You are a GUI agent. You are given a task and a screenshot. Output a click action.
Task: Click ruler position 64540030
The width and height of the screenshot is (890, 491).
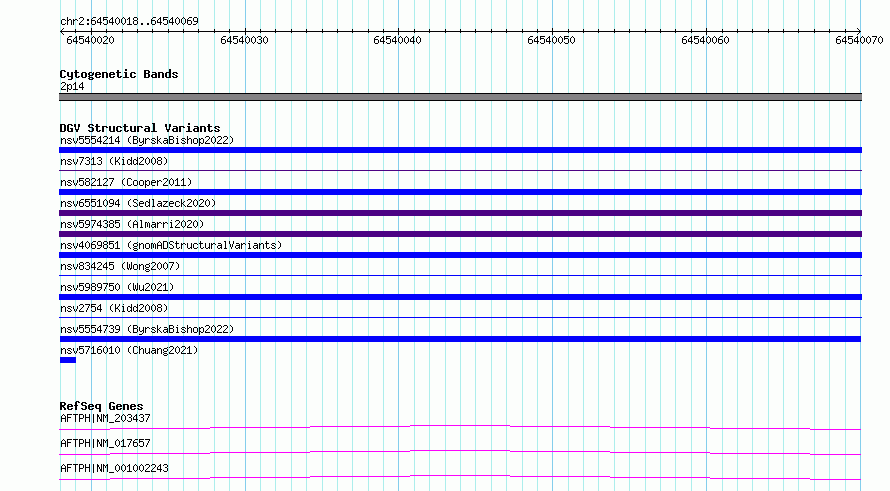244,40
